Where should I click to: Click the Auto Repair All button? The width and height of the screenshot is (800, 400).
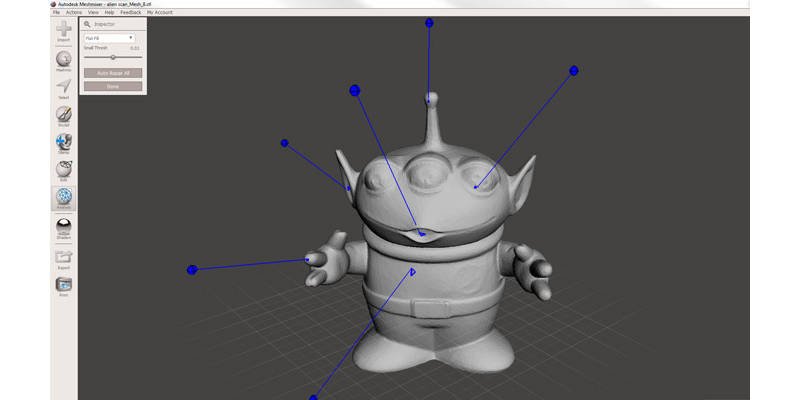click(x=113, y=73)
